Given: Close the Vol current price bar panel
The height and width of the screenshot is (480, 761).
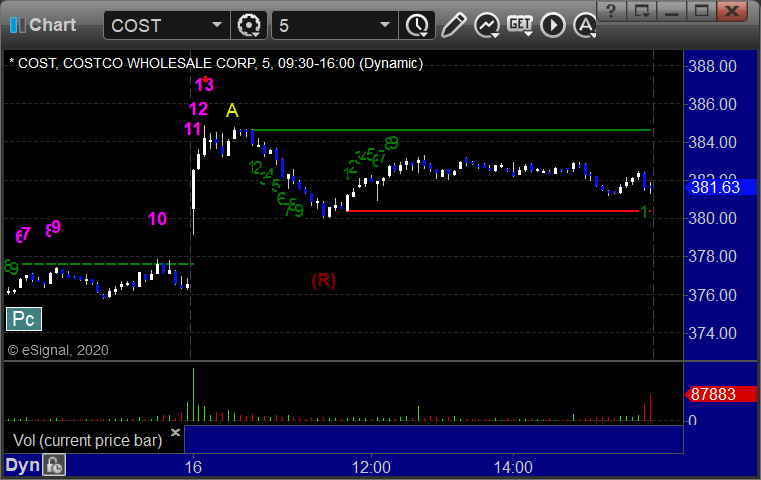Looking at the screenshot, I should pos(175,432).
